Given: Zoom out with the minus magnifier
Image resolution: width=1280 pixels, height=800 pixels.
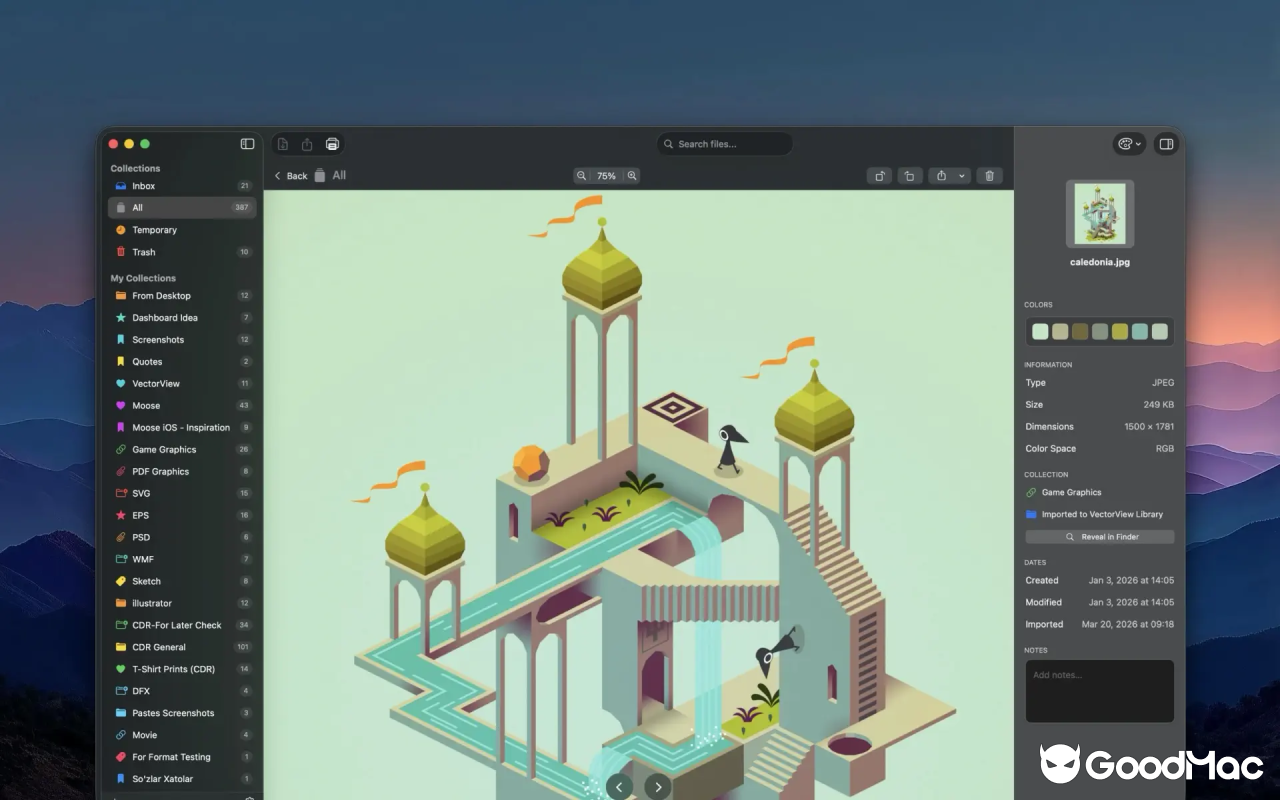Looking at the screenshot, I should pos(581,176).
